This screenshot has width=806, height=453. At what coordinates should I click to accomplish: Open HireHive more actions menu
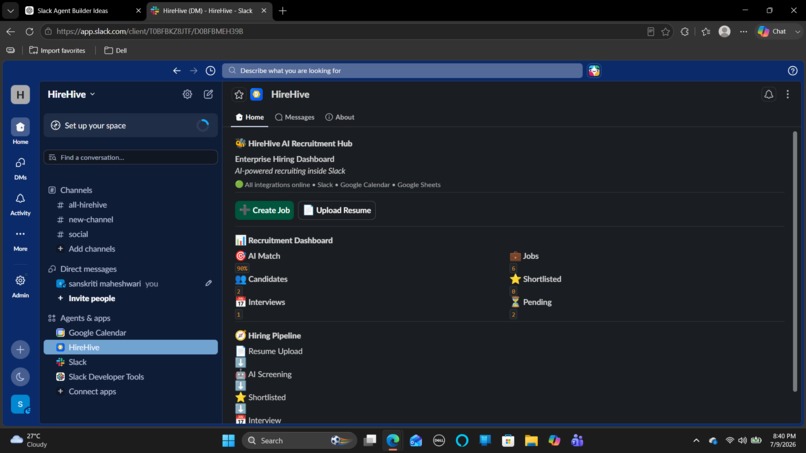click(787, 94)
